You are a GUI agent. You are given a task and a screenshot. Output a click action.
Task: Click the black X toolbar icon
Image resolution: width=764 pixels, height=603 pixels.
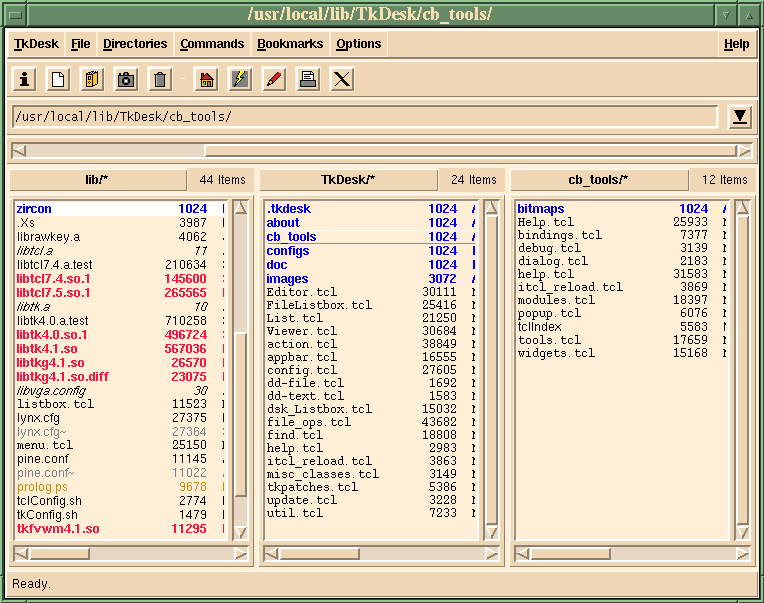[x=342, y=79]
